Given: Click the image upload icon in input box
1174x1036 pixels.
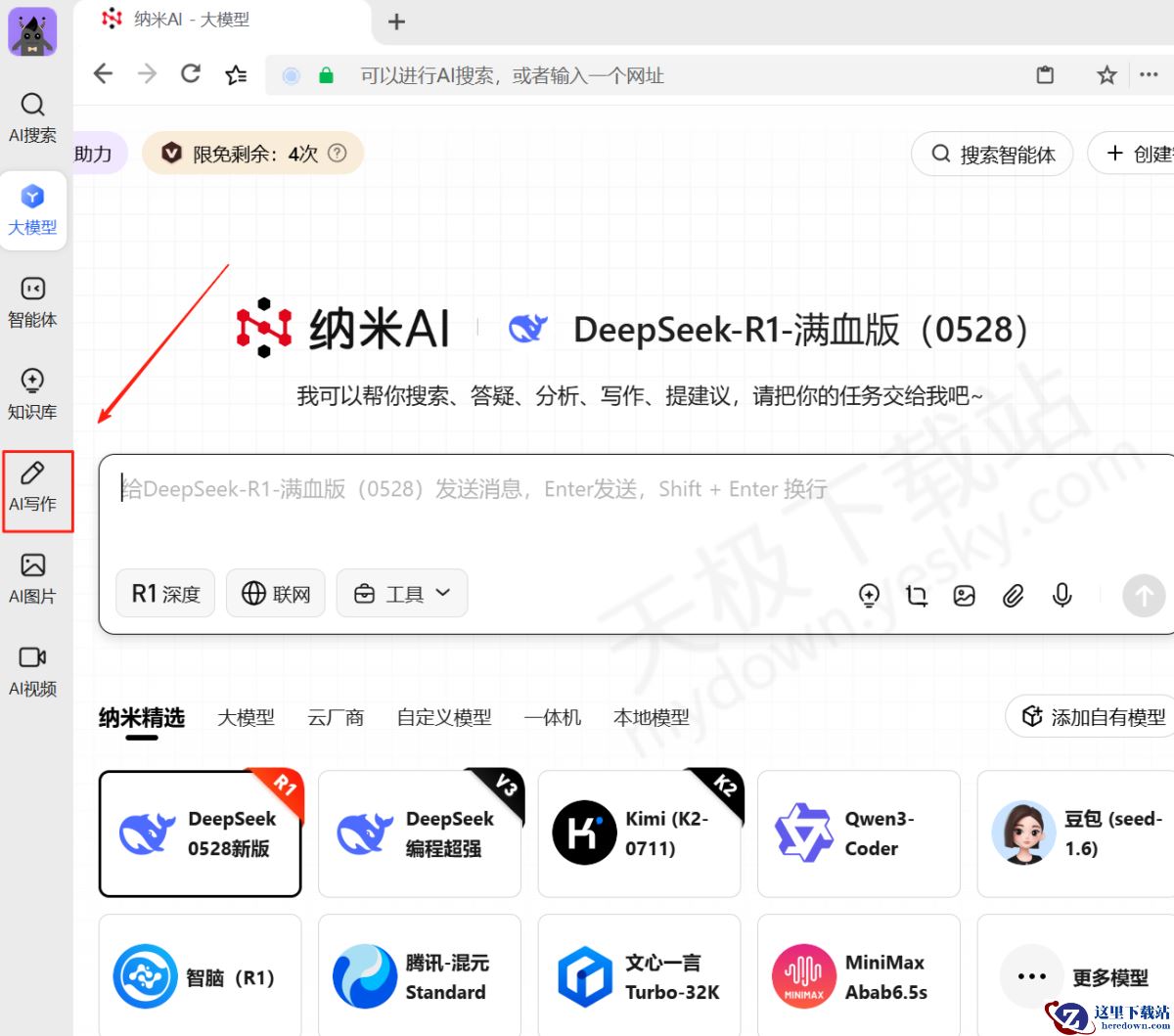Looking at the screenshot, I should click(x=965, y=595).
